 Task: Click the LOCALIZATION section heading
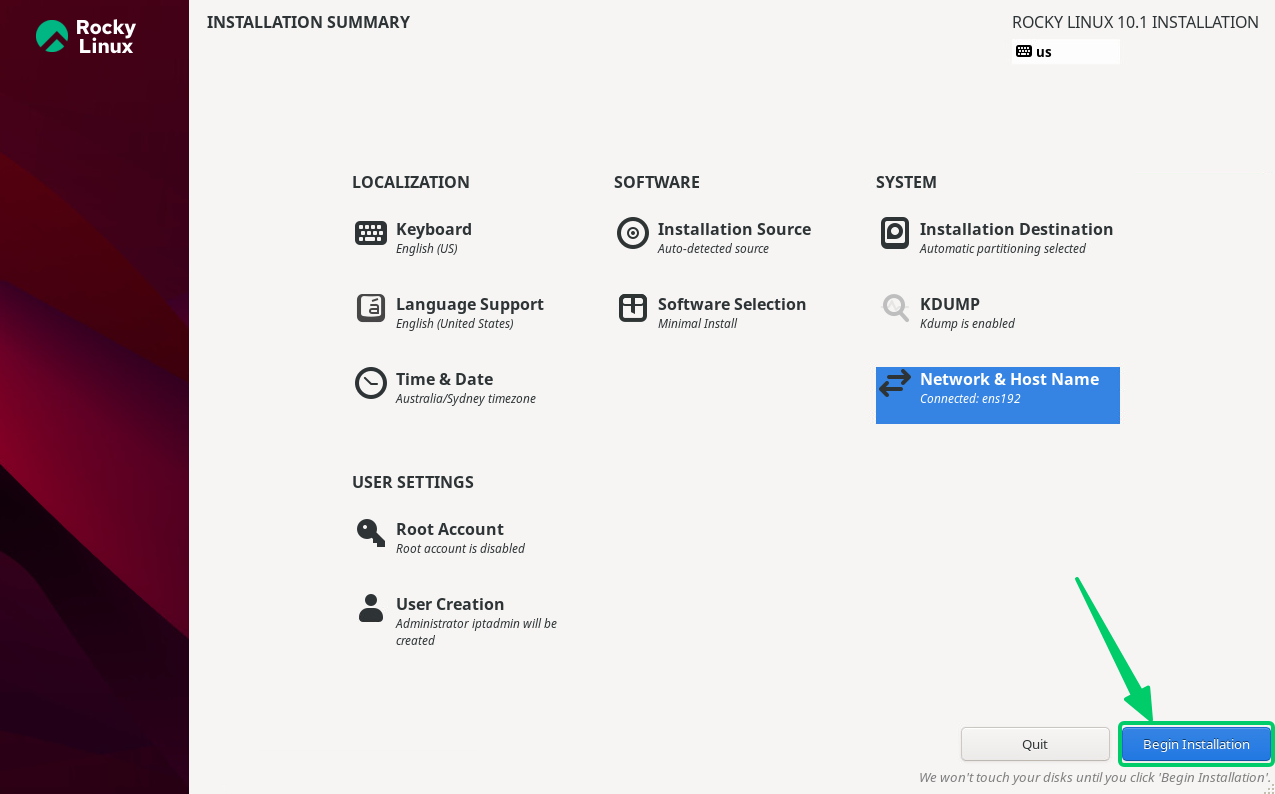pyautogui.click(x=411, y=182)
